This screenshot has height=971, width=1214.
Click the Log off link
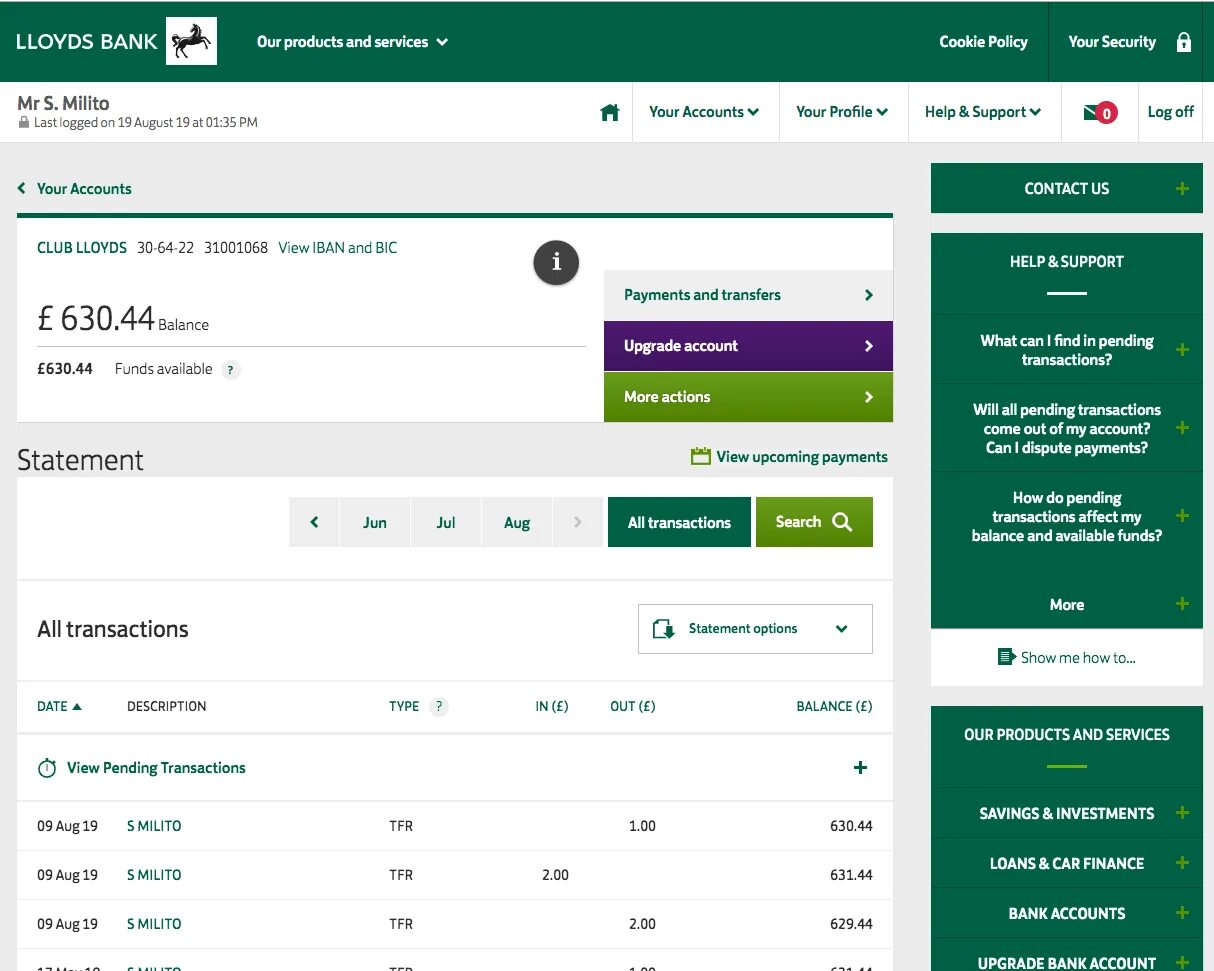coord(1171,112)
